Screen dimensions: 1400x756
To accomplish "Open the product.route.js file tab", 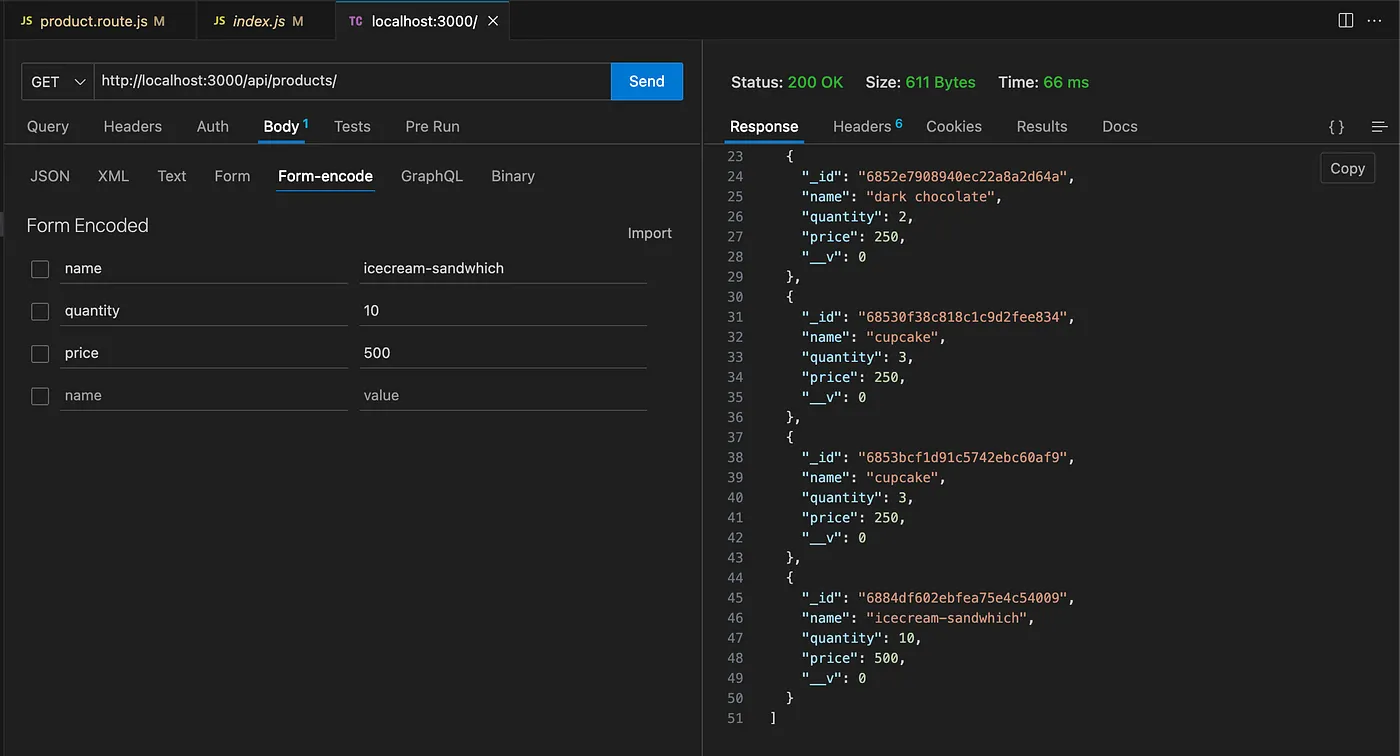I will (x=97, y=19).
